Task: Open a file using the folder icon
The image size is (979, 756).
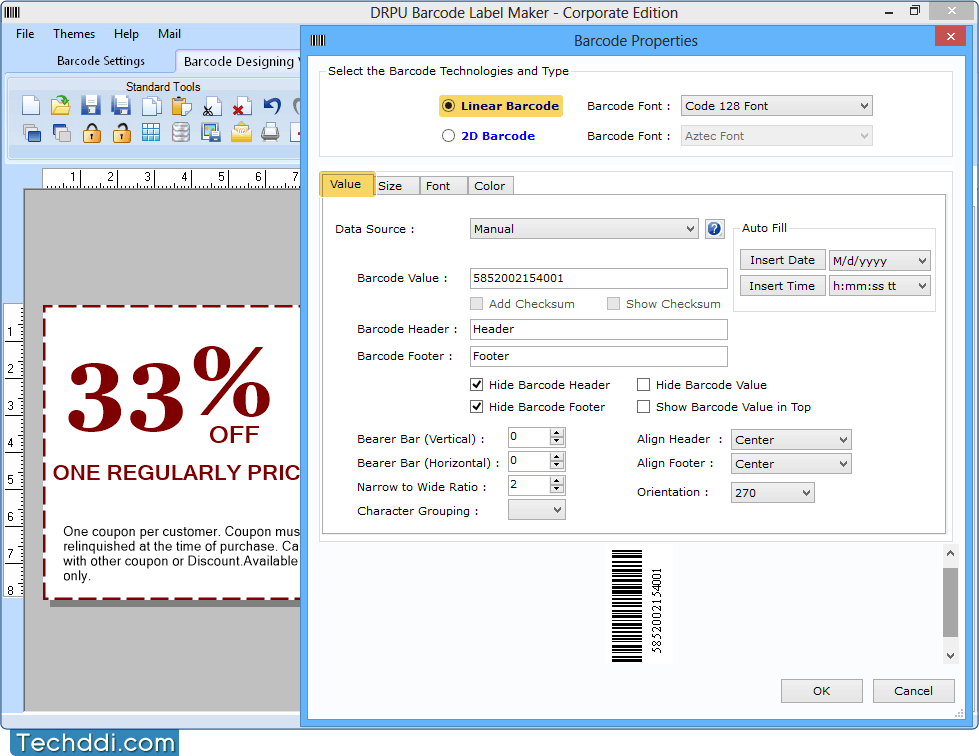Action: coord(61,106)
